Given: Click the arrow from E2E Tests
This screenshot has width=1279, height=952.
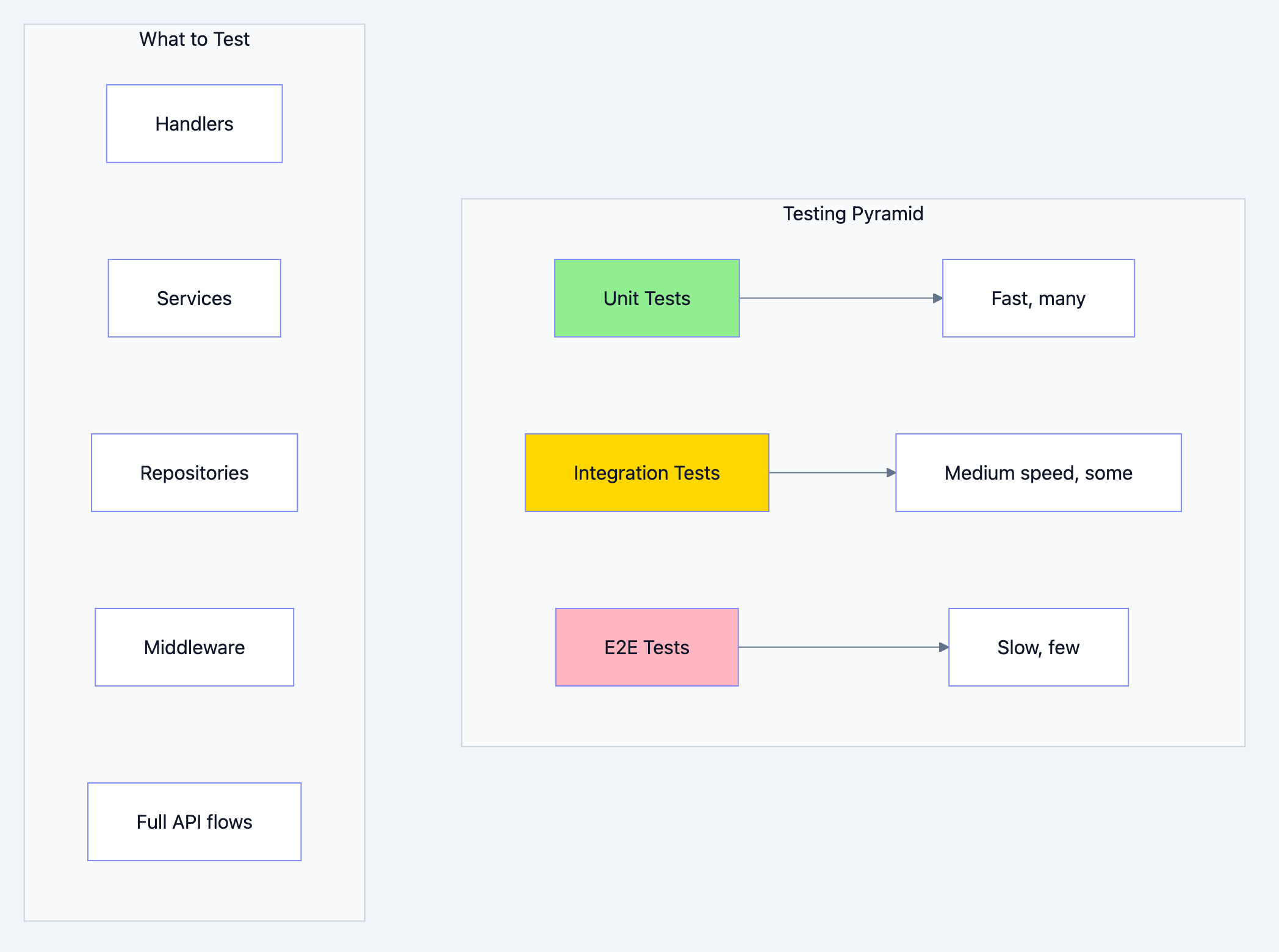Looking at the screenshot, I should (842, 647).
